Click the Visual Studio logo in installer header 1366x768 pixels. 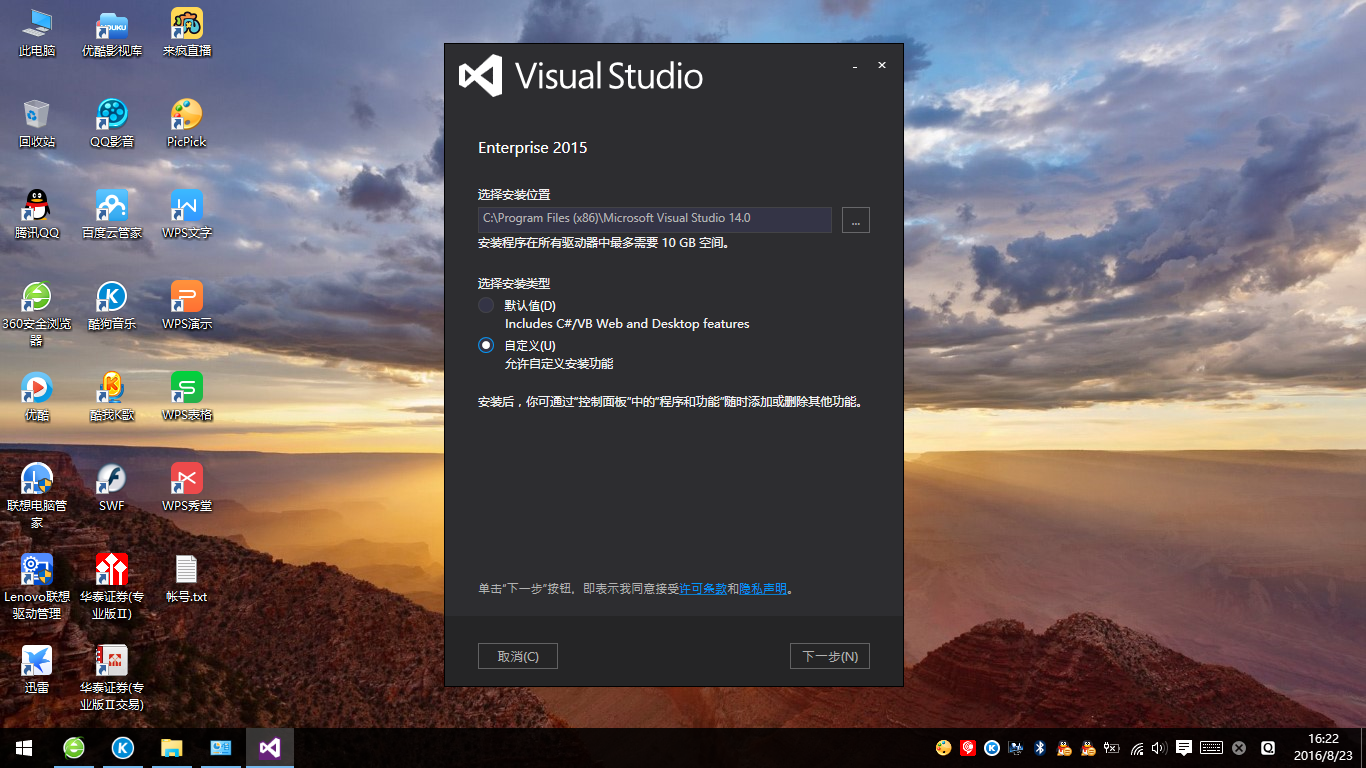(480, 76)
